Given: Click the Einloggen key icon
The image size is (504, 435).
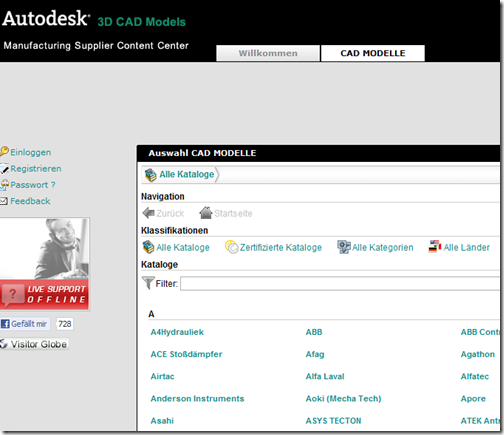Looking at the screenshot, I should point(4,152).
